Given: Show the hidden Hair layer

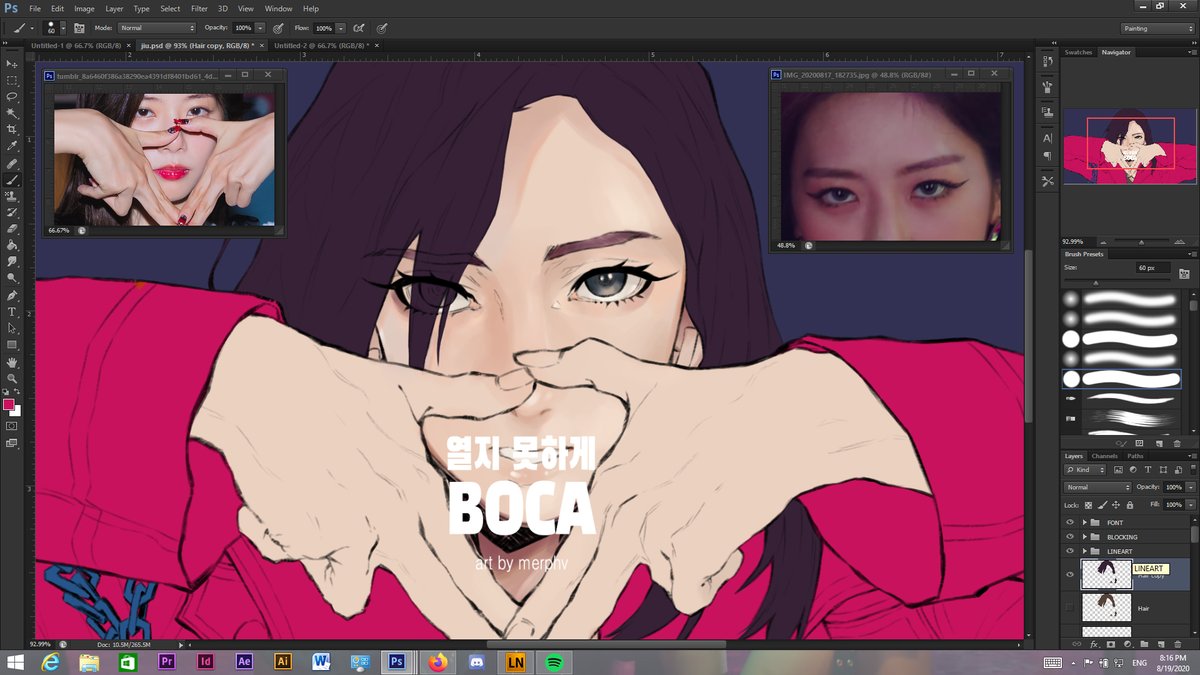Looking at the screenshot, I should [x=1070, y=607].
